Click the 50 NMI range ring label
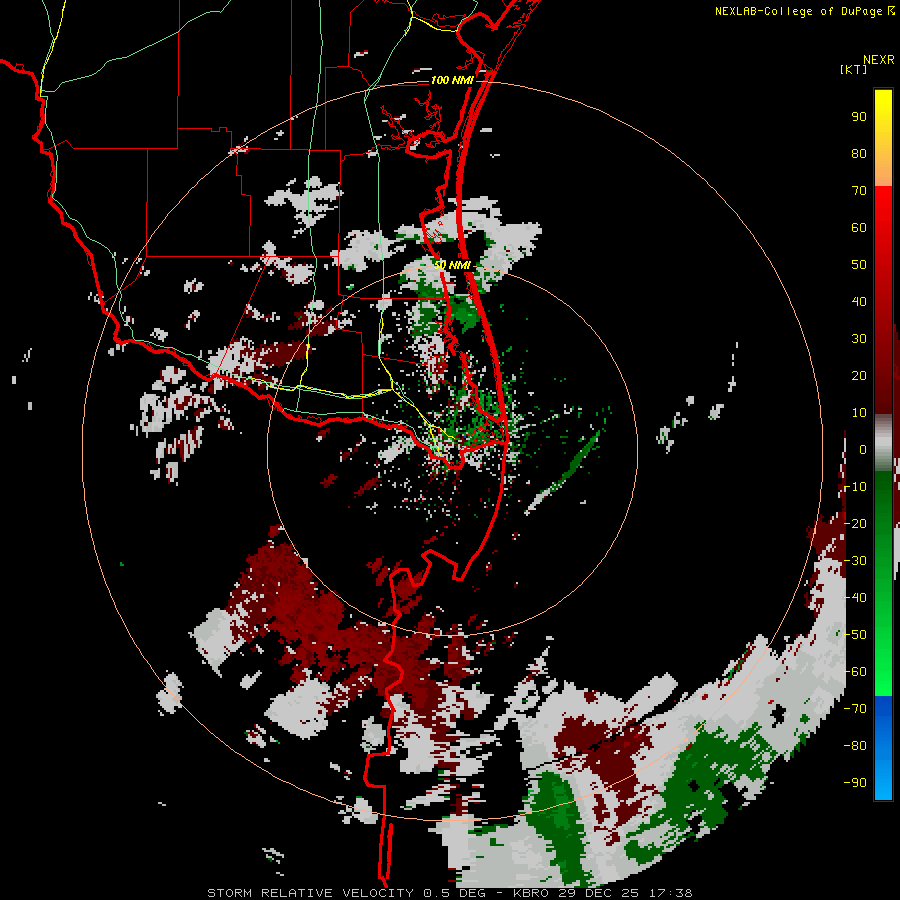The width and height of the screenshot is (900, 900). tap(452, 265)
